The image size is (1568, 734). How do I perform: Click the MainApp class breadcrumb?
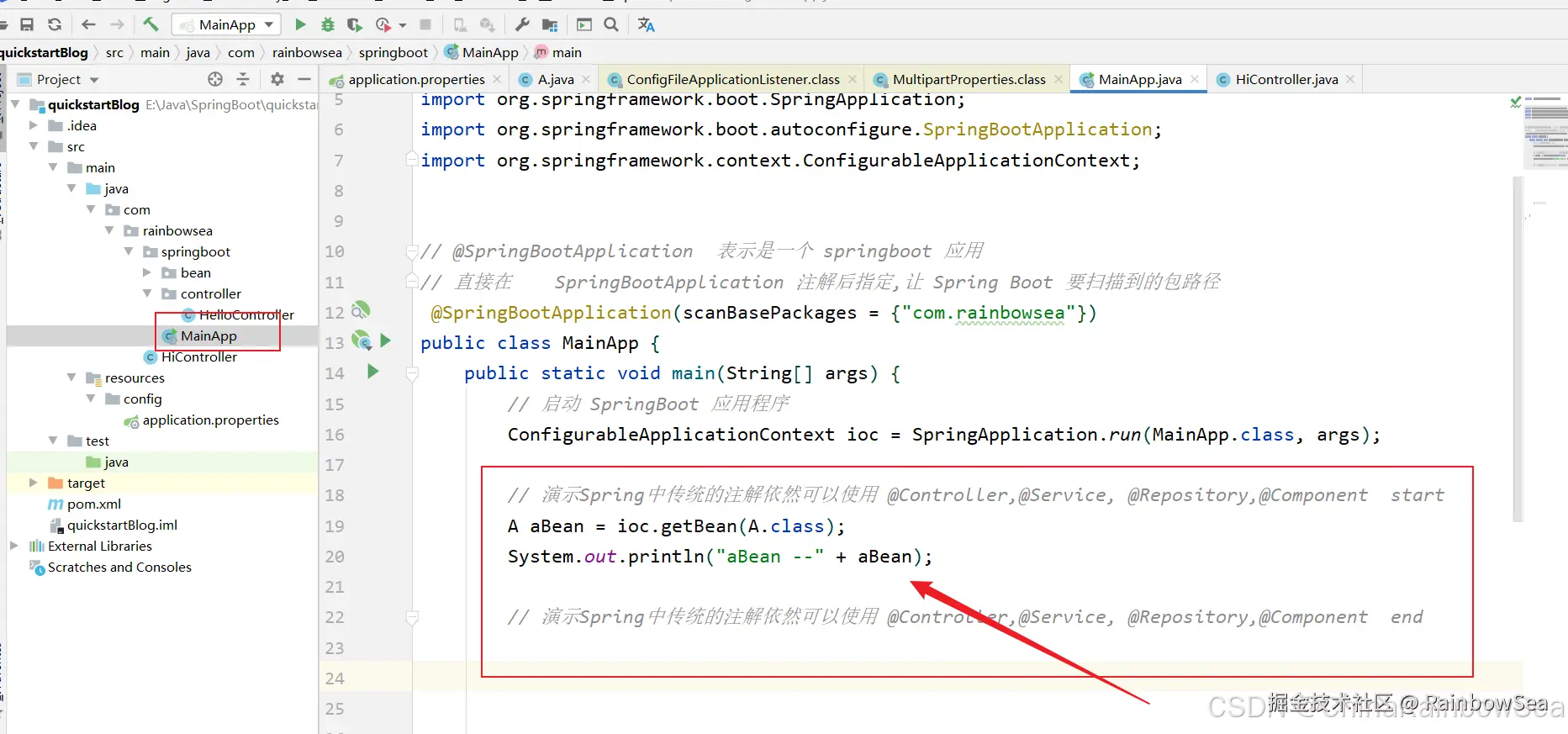pos(482,52)
